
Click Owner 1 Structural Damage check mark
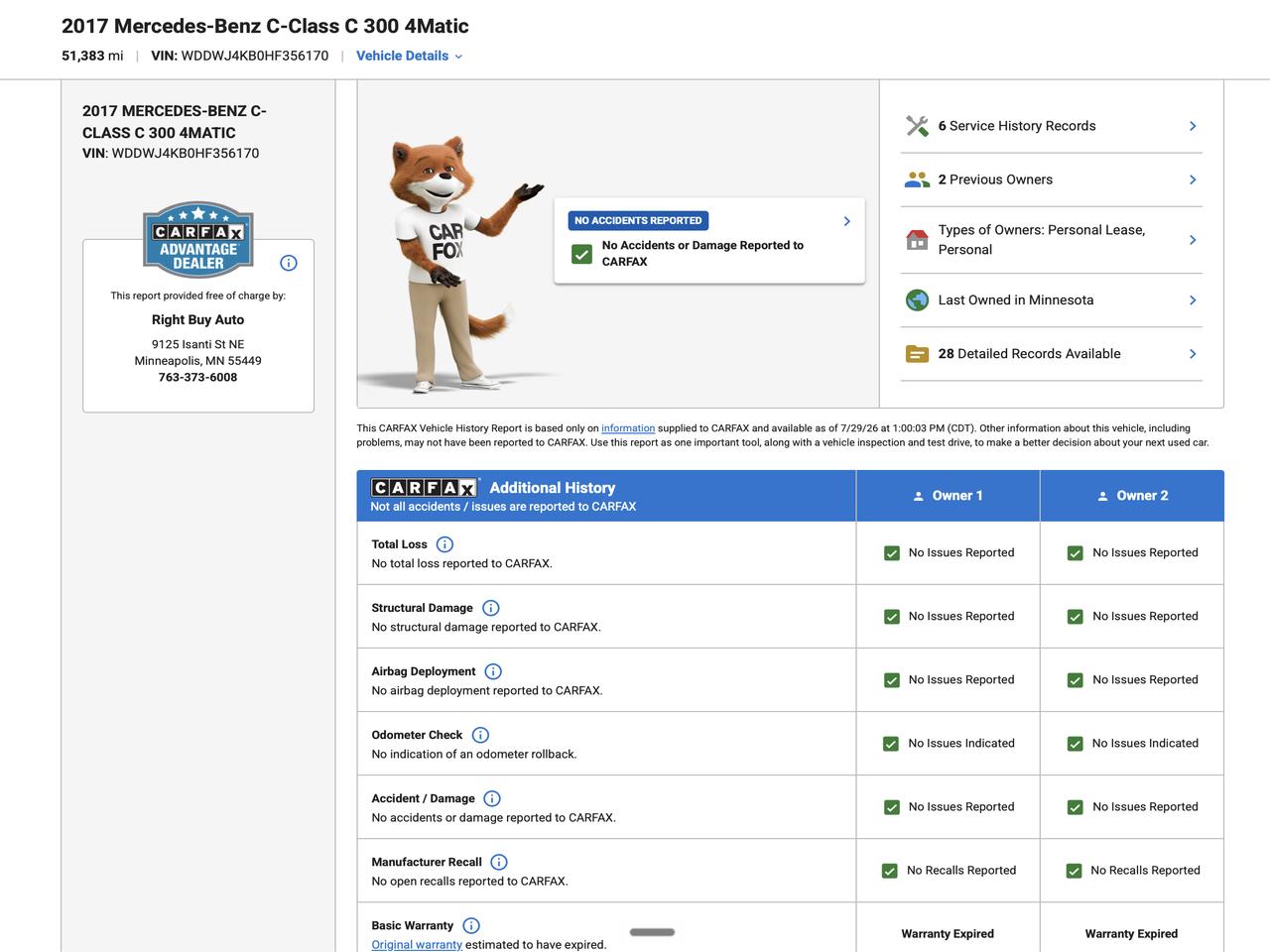click(892, 617)
